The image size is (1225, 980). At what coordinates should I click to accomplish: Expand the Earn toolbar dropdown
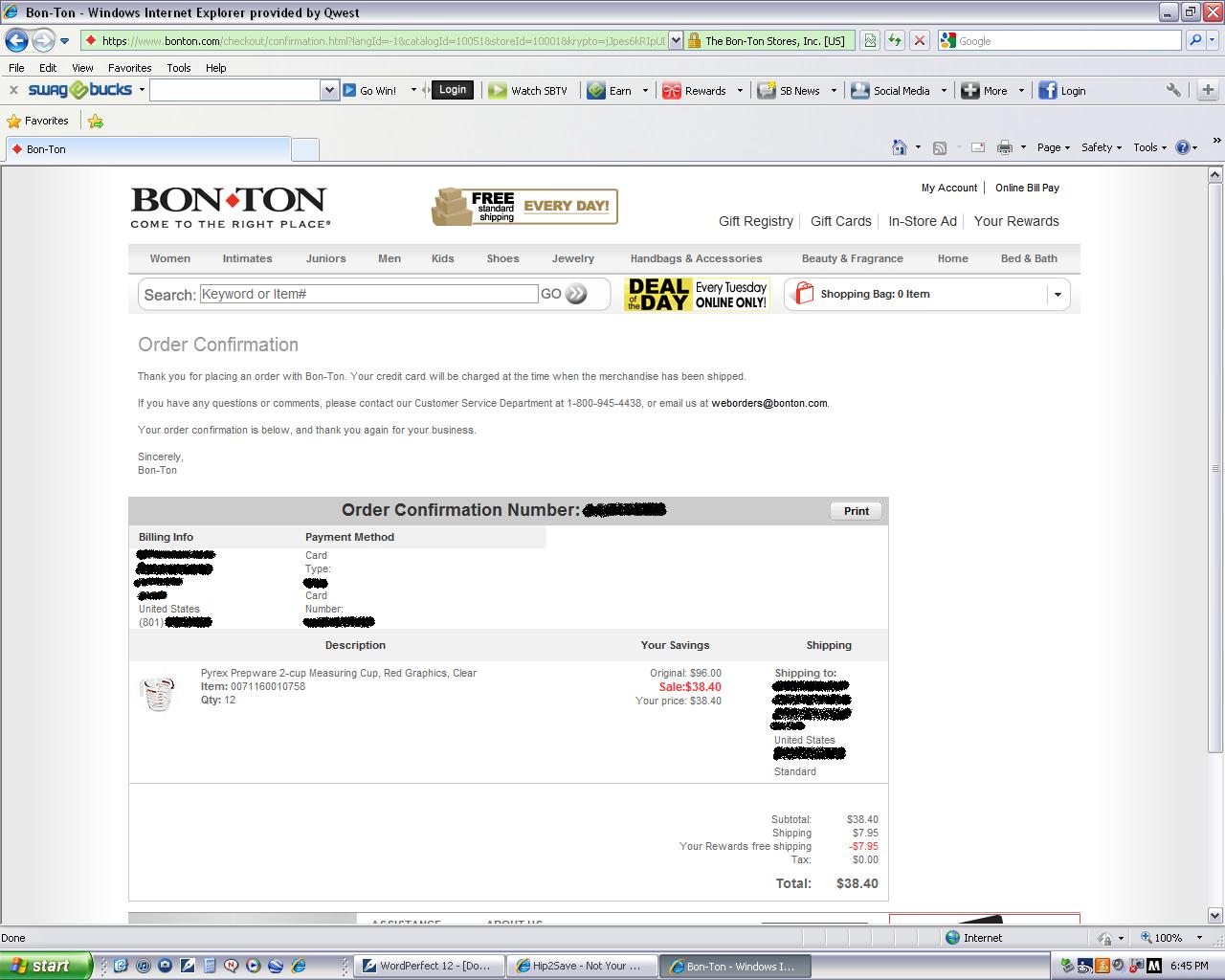click(645, 90)
